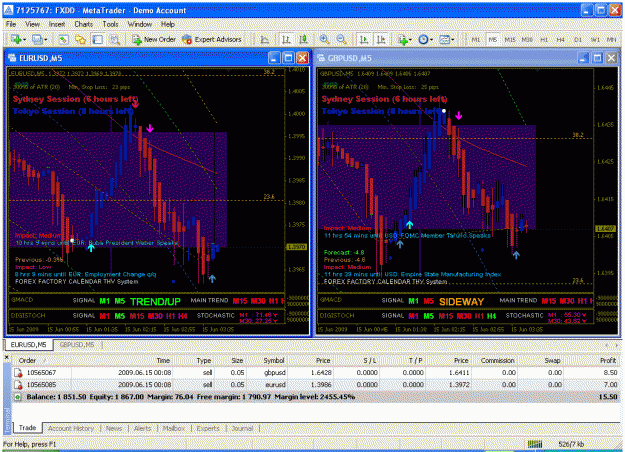Image resolution: width=625 pixels, height=452 pixels.
Task: Toggle the Market Watch window icon
Action: coord(63,39)
